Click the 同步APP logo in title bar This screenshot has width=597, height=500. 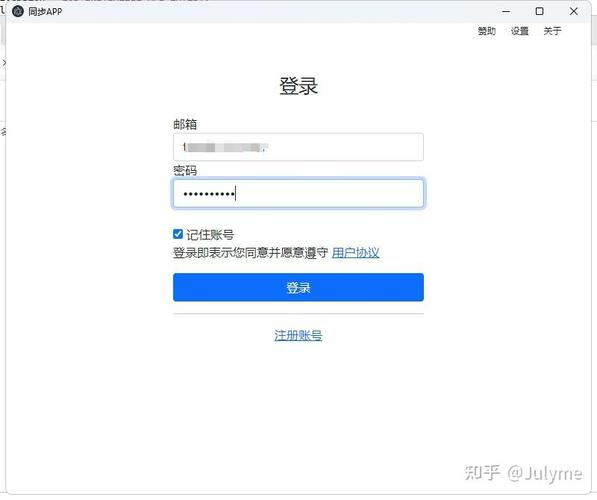tap(18, 11)
